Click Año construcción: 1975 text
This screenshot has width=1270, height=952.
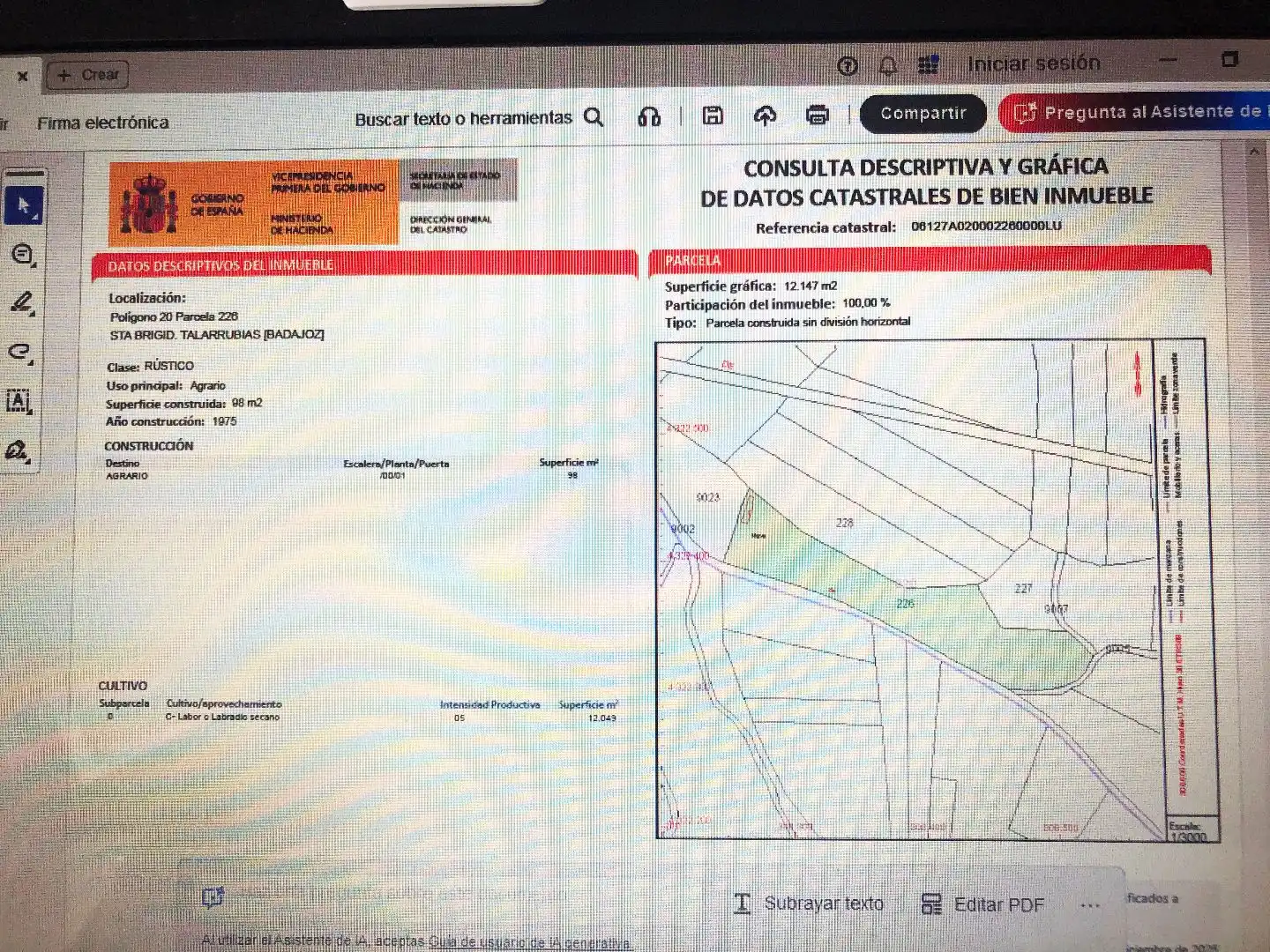click(x=171, y=421)
